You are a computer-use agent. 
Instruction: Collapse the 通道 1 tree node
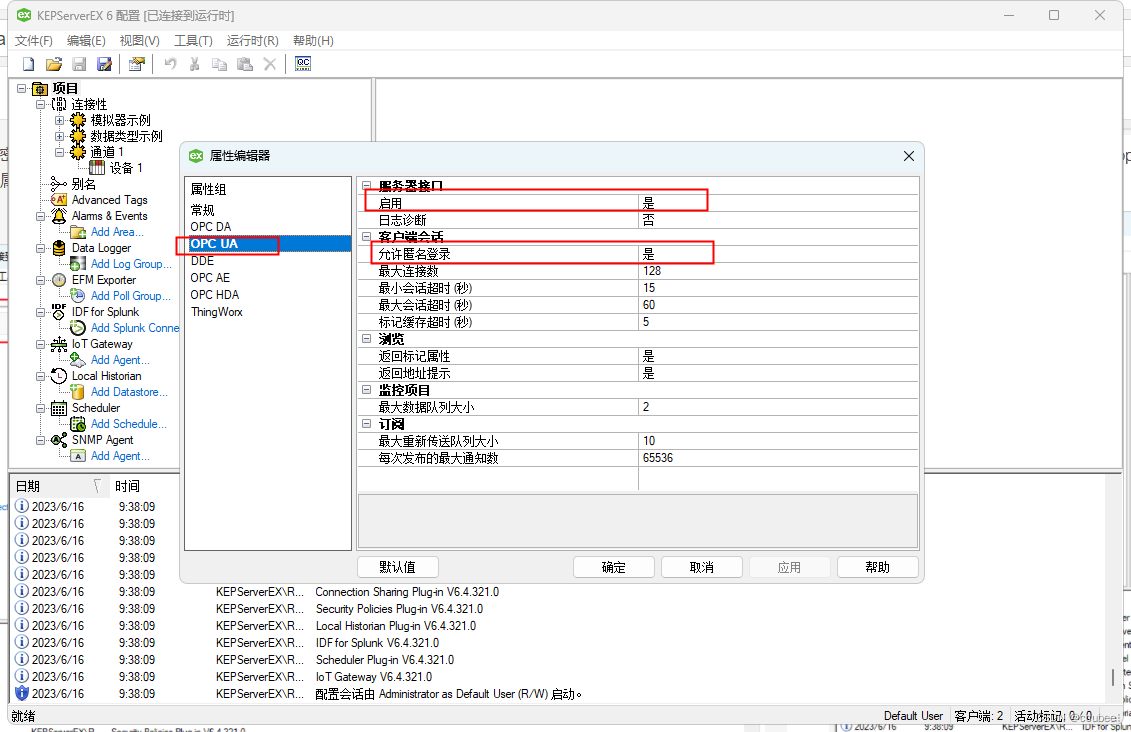59,152
